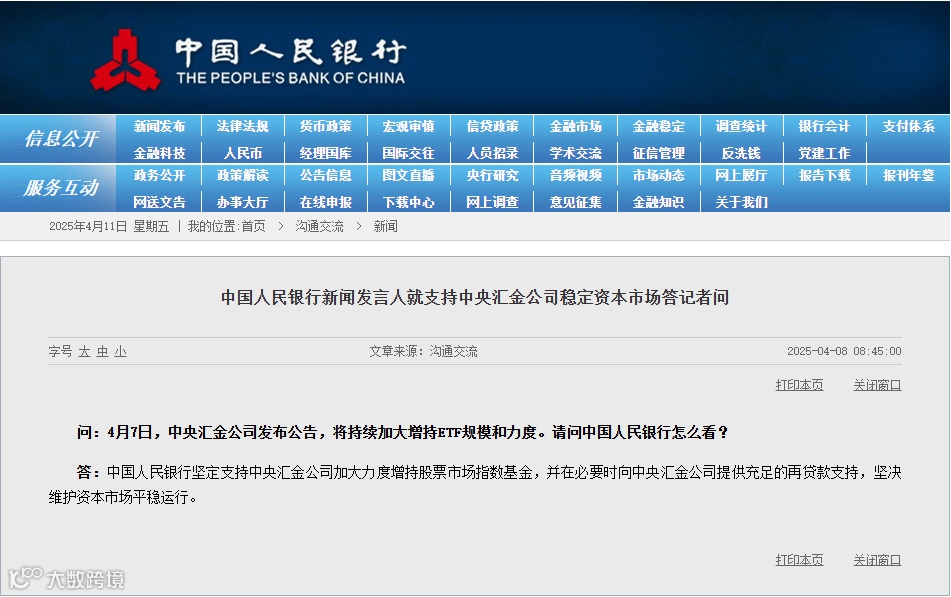Open 国际交往 navigation item
Viewport: 951px width, 597px height.
click(409, 153)
